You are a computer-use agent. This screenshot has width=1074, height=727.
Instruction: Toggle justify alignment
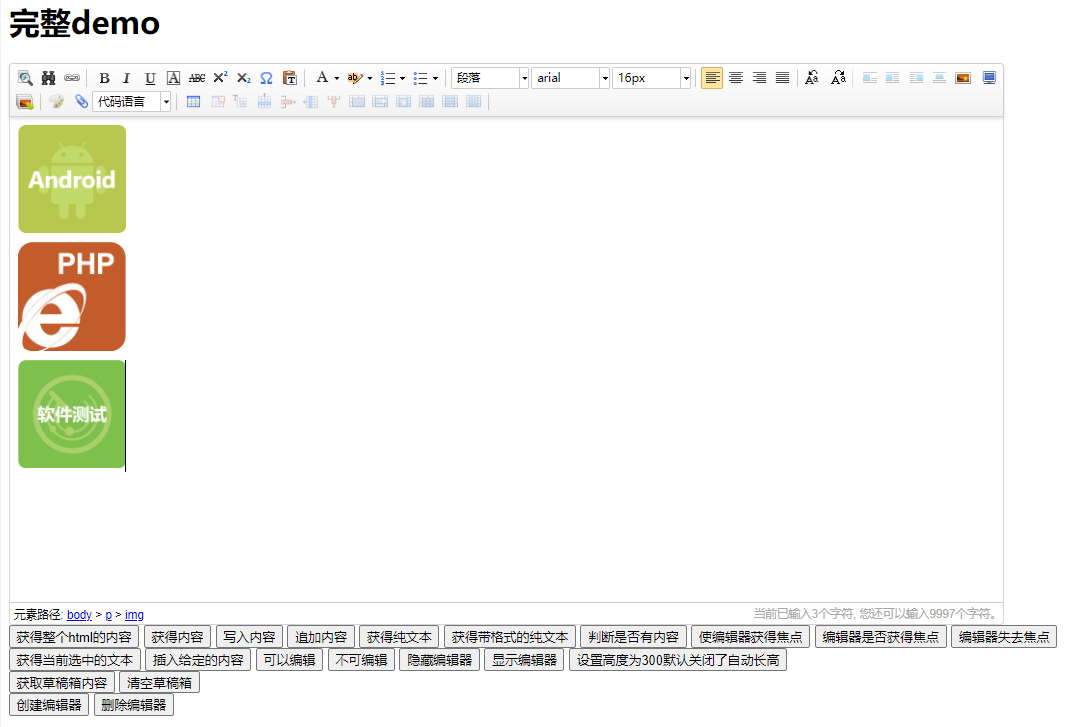point(782,78)
